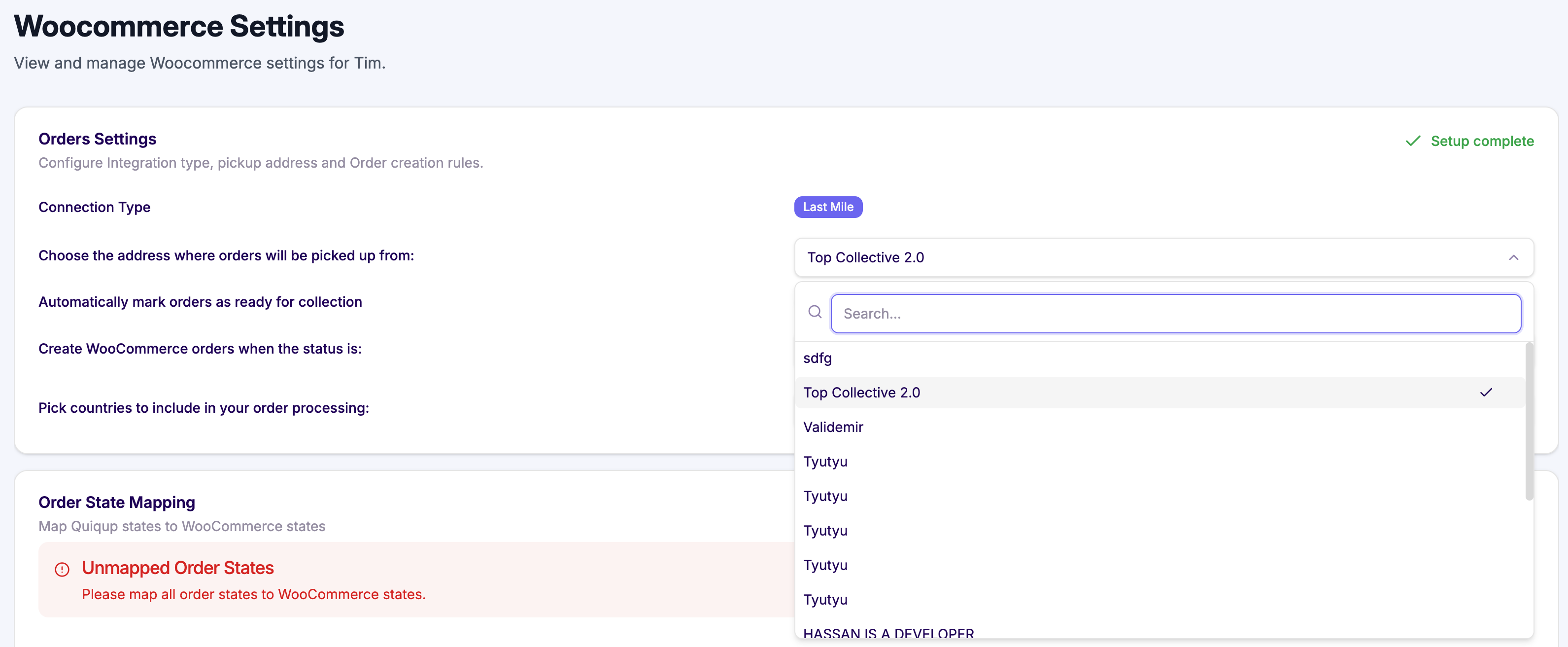Pick the first Tyutyu option
1568x647 pixels.
tap(825, 462)
